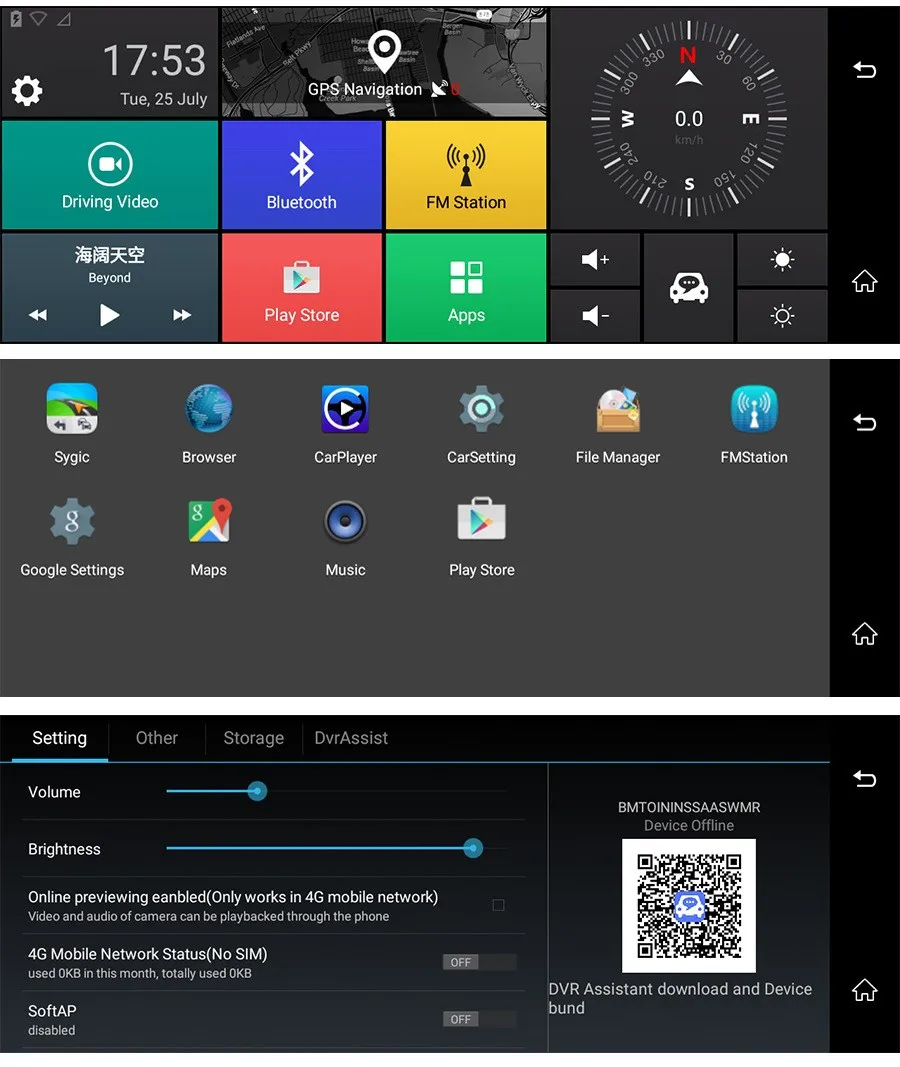Tap the DVR Assistant QR code
Screen dimensions: 900x1067
tap(689, 905)
